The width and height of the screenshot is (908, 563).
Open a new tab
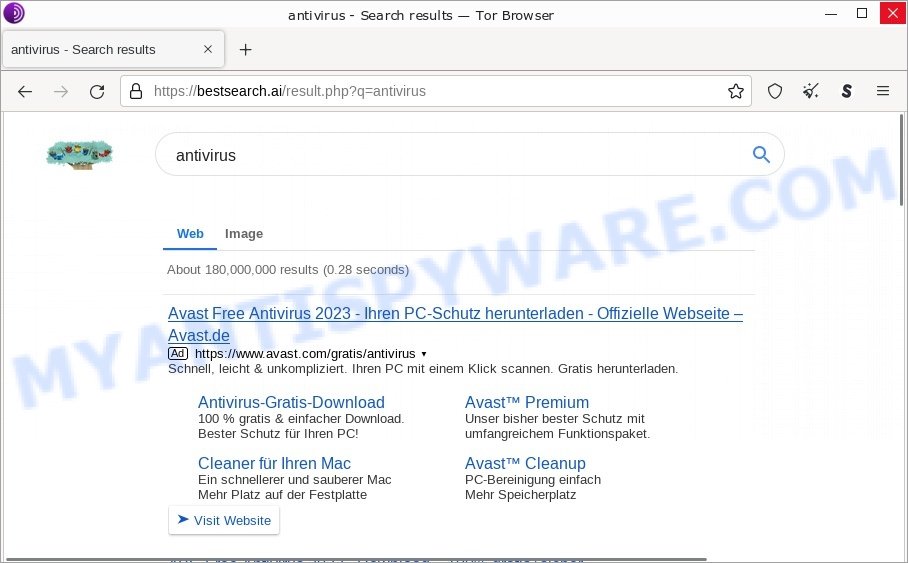(x=246, y=50)
